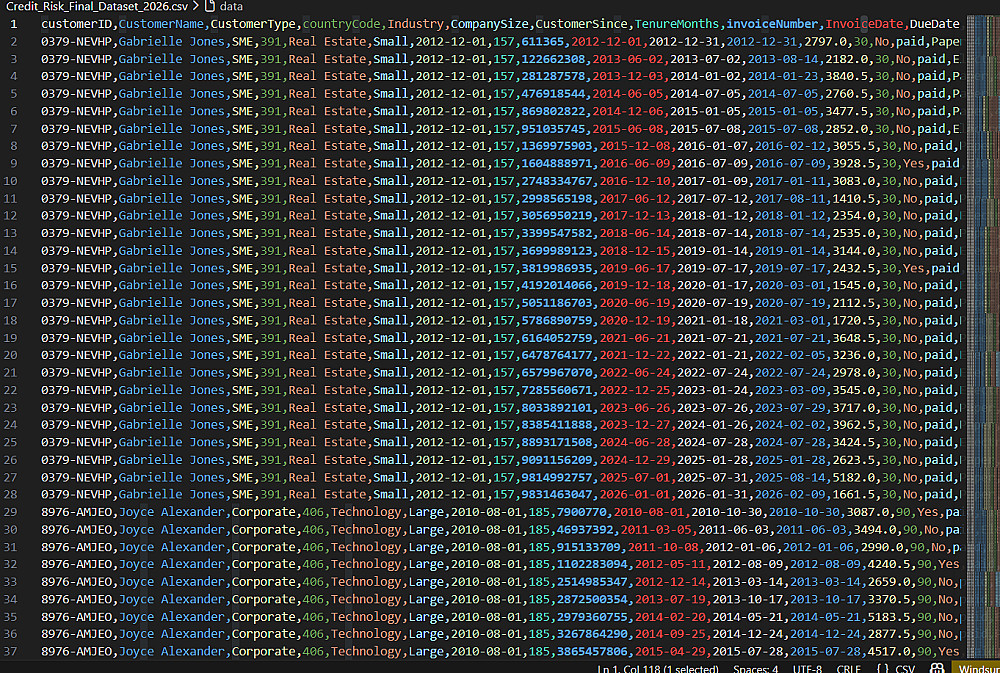
Task: Click the amount 3144.0 on line 14
Action: [853, 251]
